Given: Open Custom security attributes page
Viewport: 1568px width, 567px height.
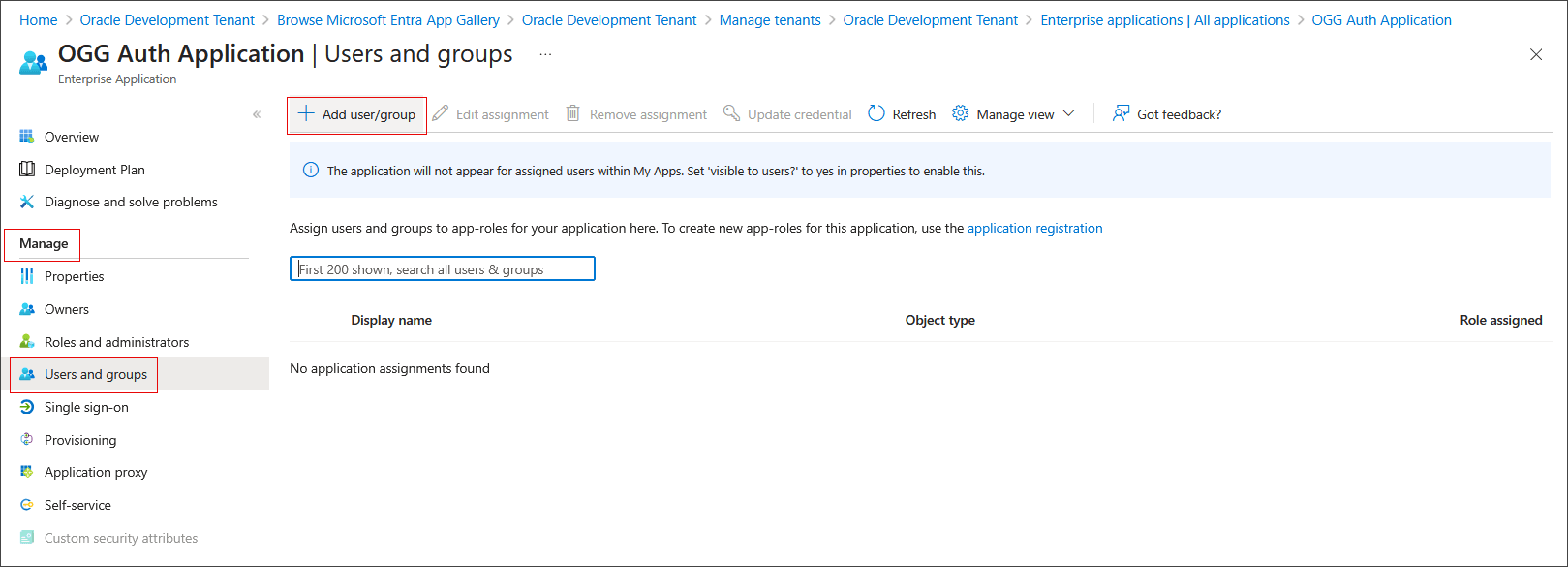Looking at the screenshot, I should (121, 538).
